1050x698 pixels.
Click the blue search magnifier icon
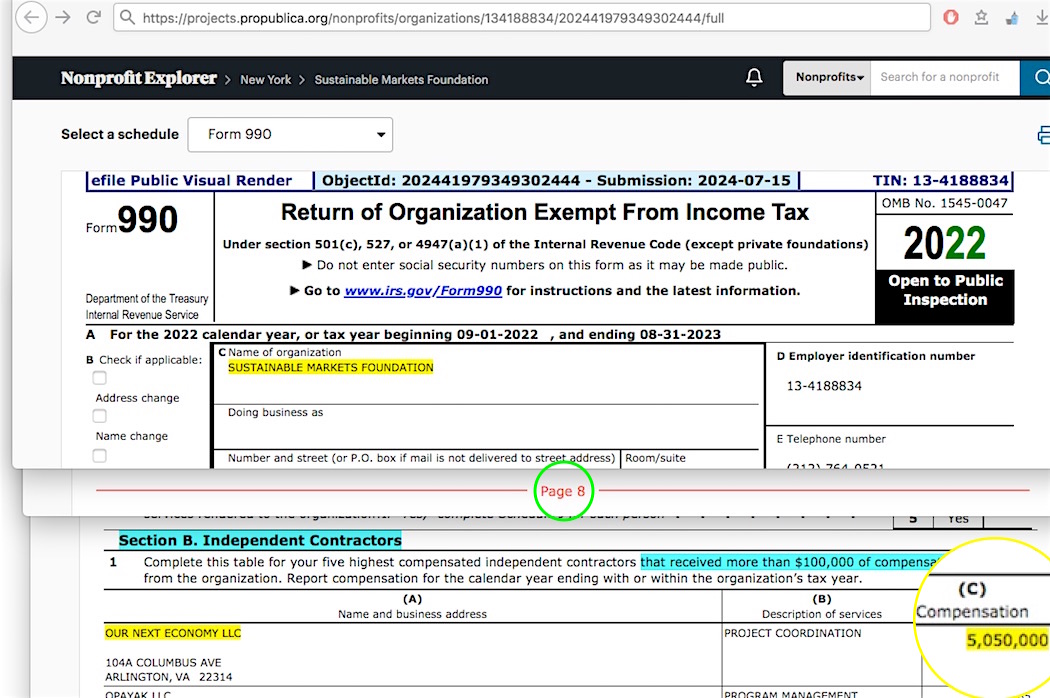coord(1041,77)
